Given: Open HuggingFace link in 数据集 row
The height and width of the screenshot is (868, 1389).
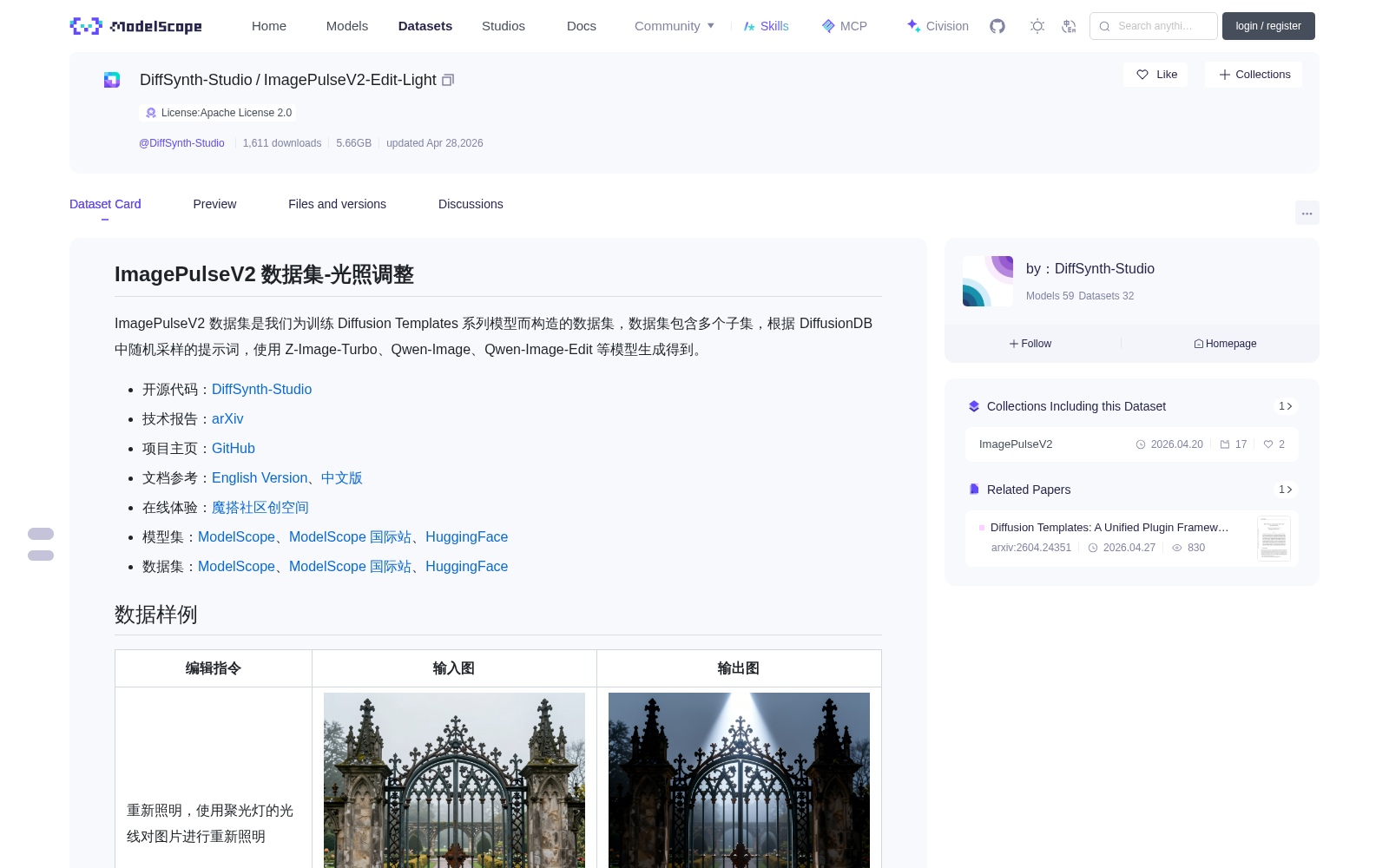Looking at the screenshot, I should [466, 567].
